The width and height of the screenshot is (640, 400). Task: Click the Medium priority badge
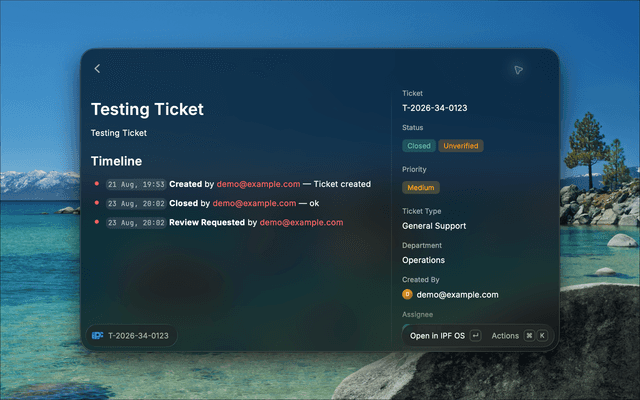click(421, 187)
